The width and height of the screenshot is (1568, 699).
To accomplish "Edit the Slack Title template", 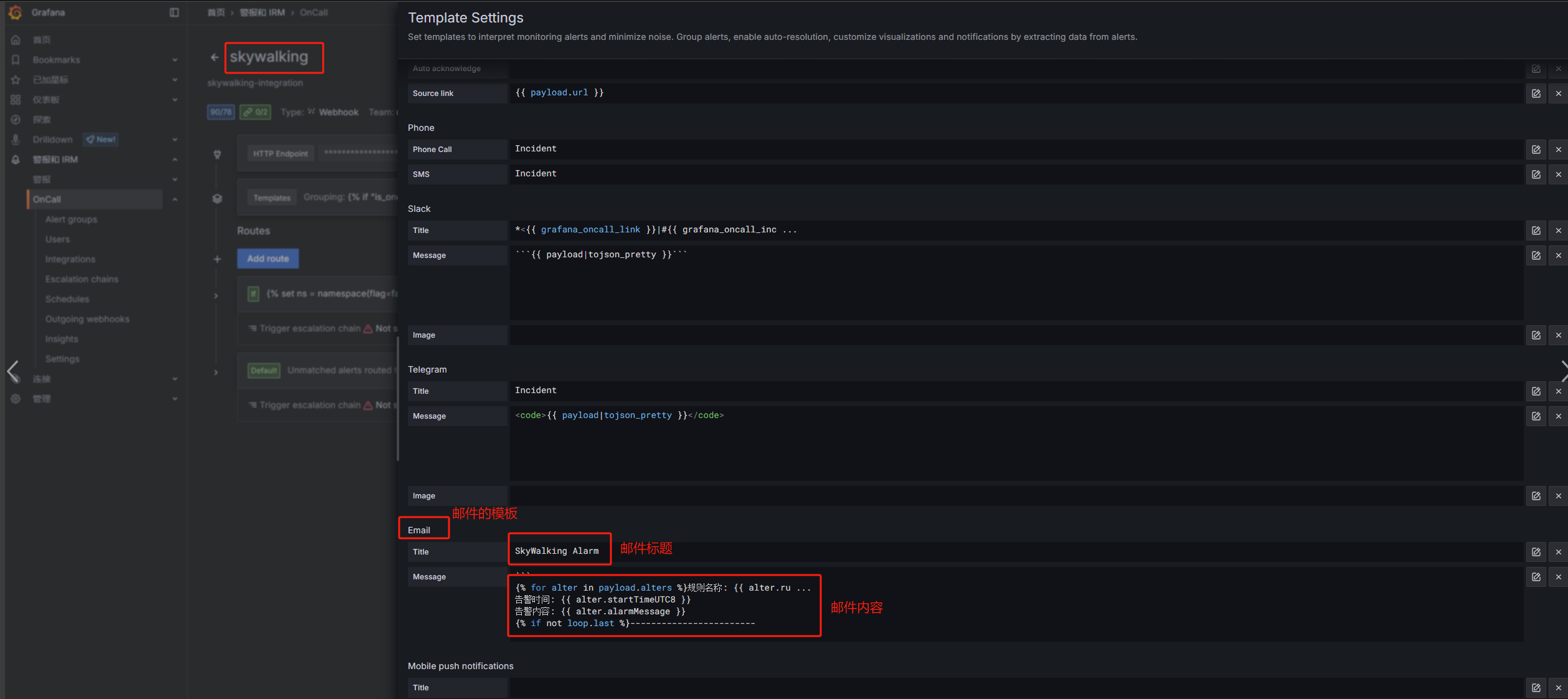I will click(x=1536, y=231).
